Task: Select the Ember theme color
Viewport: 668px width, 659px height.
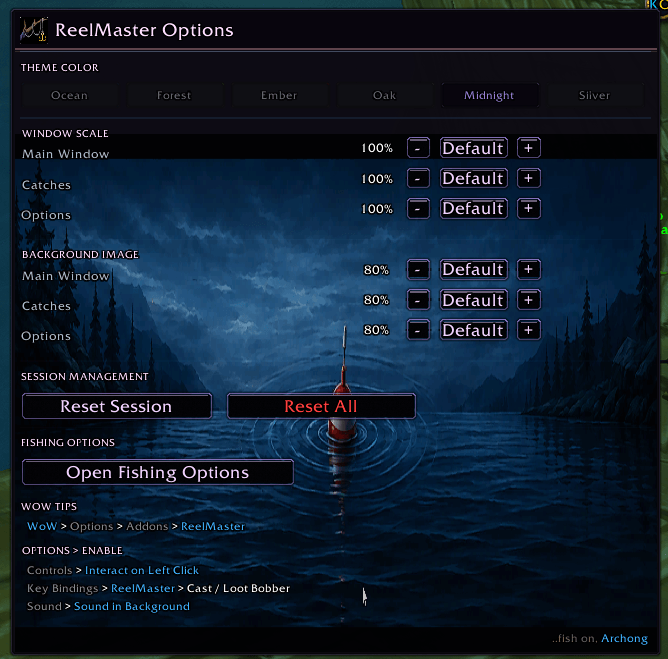Action: pyautogui.click(x=279, y=95)
